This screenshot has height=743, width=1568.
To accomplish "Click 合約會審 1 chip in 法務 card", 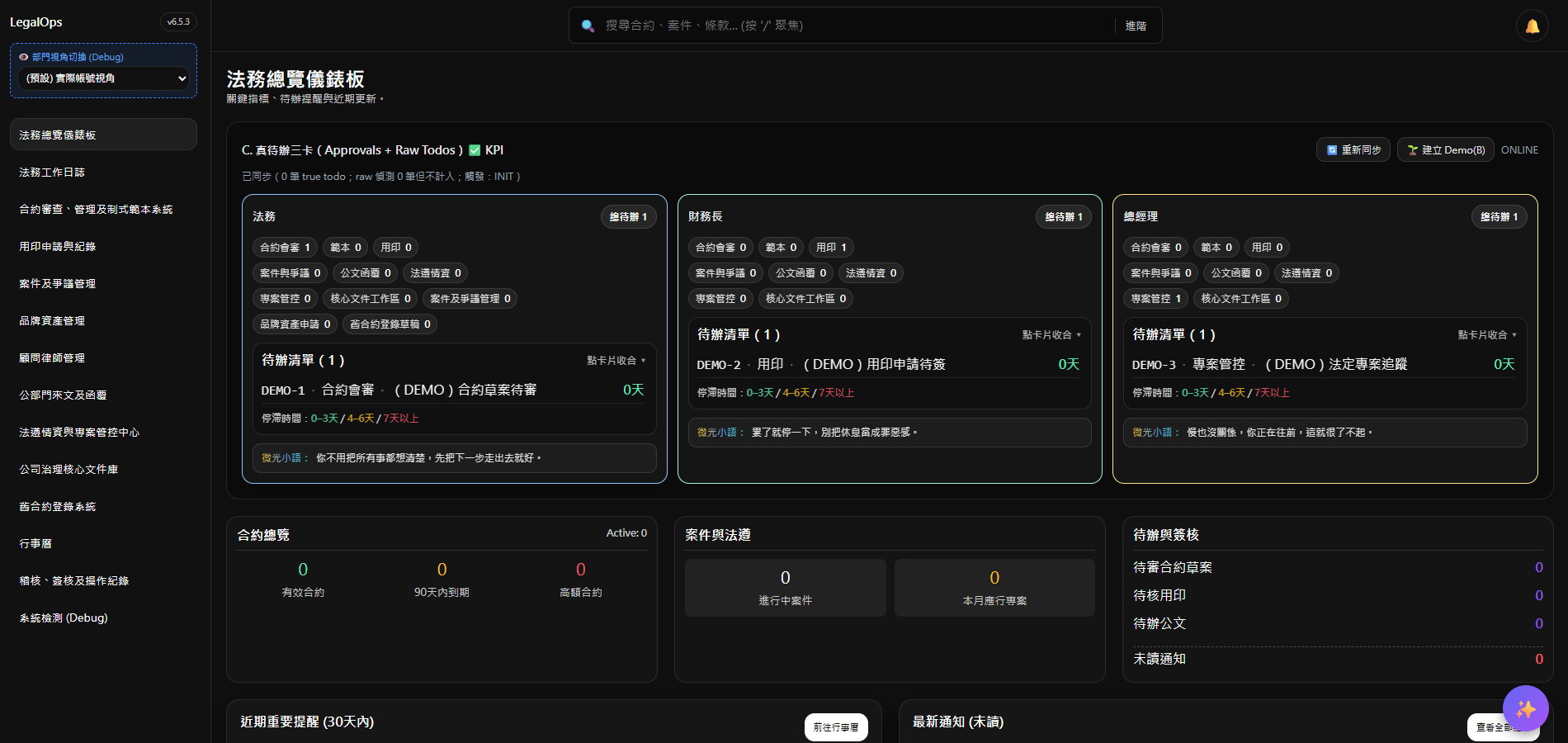I will point(285,248).
